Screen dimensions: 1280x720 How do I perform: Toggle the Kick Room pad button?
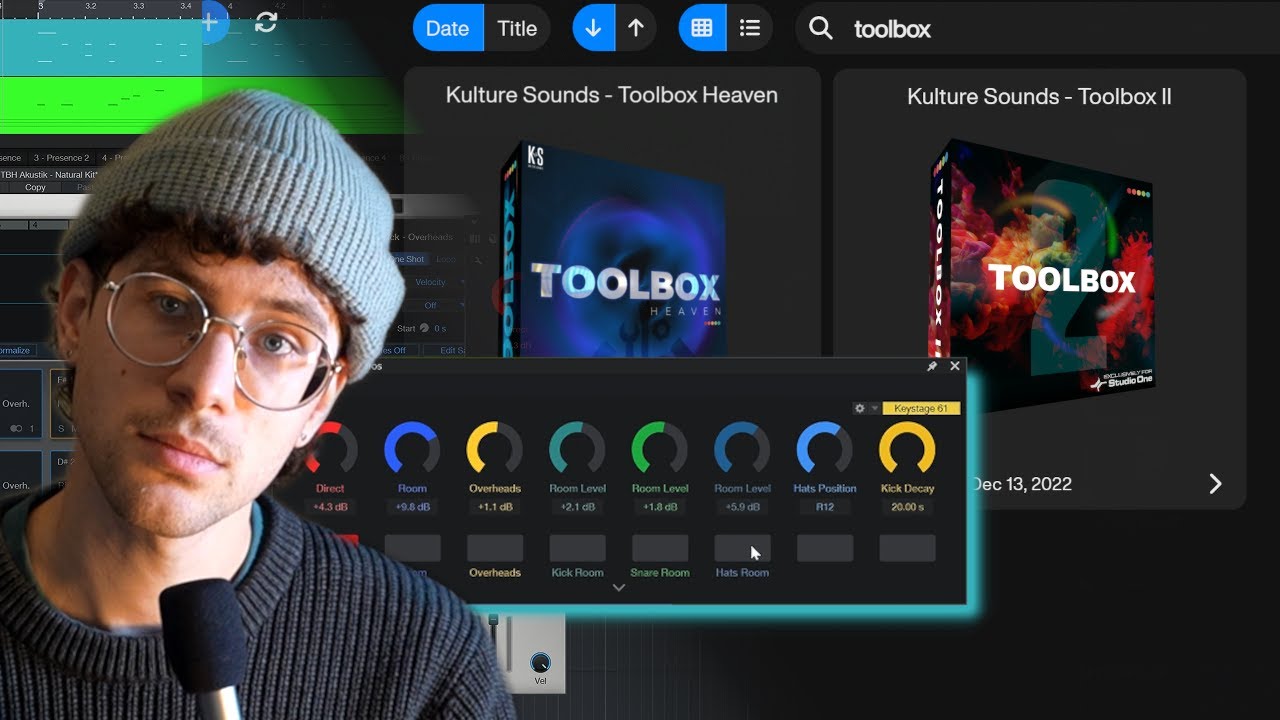pyautogui.click(x=577, y=548)
